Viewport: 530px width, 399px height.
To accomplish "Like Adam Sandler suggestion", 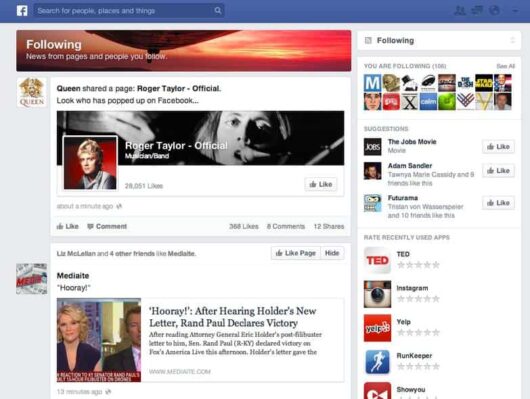I will click(x=499, y=170).
